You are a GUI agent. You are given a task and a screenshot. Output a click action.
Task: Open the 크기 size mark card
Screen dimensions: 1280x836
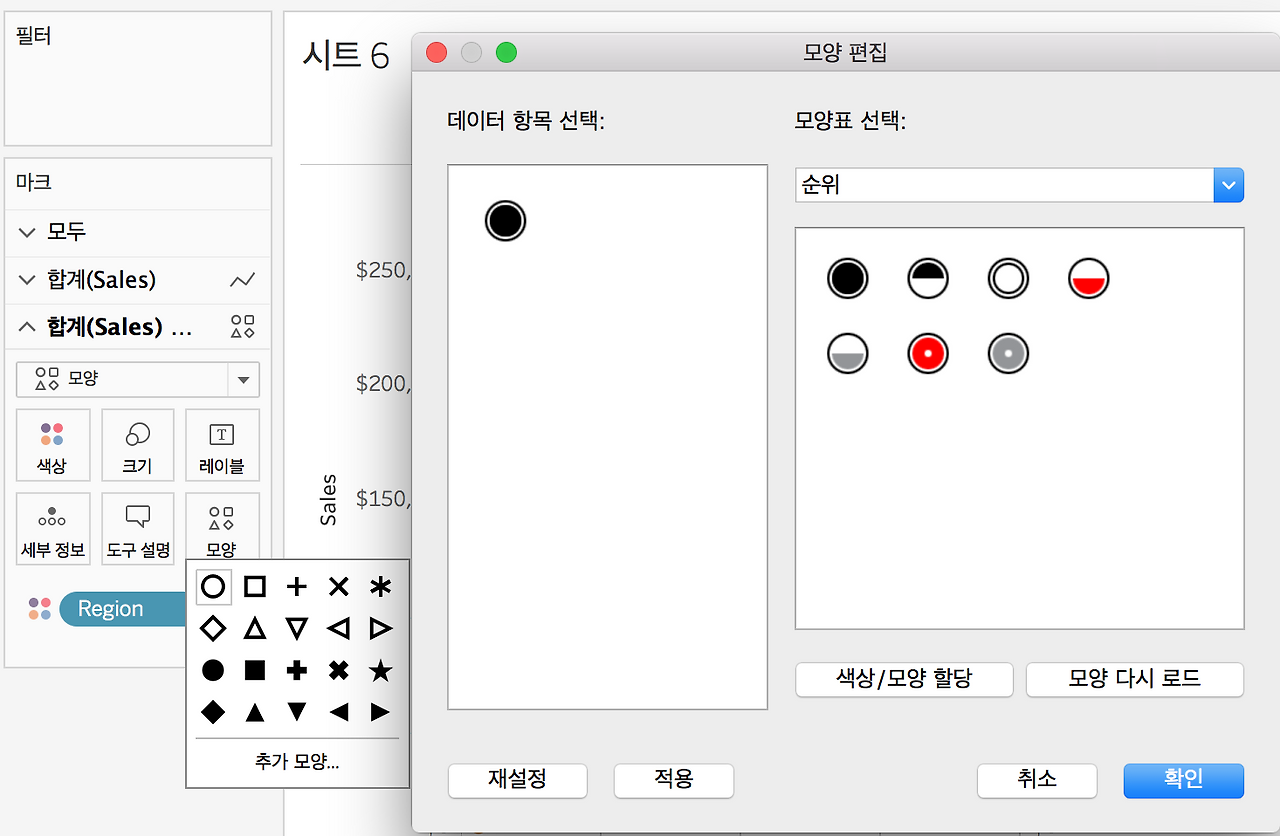tap(138, 445)
